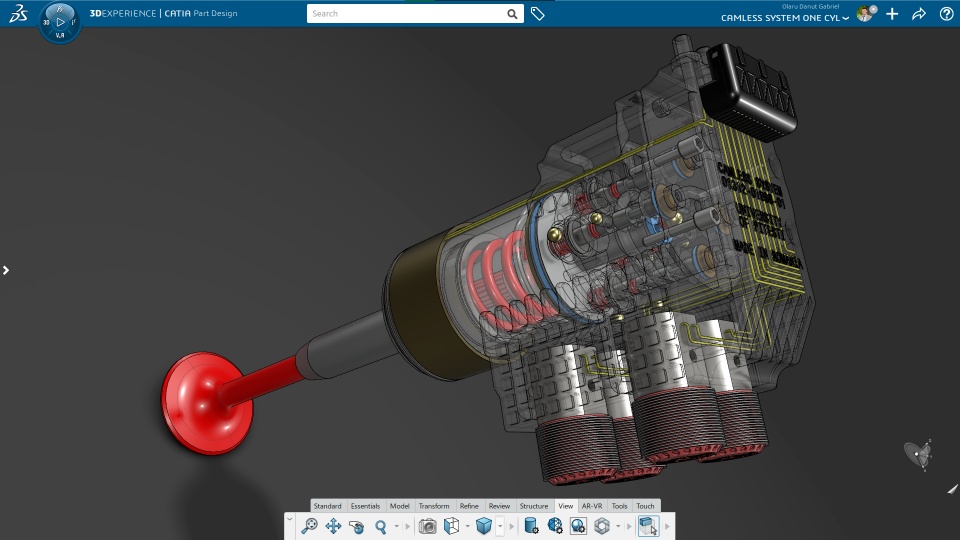
Task: Click the robot view orientation icon at right
Action: (918, 455)
